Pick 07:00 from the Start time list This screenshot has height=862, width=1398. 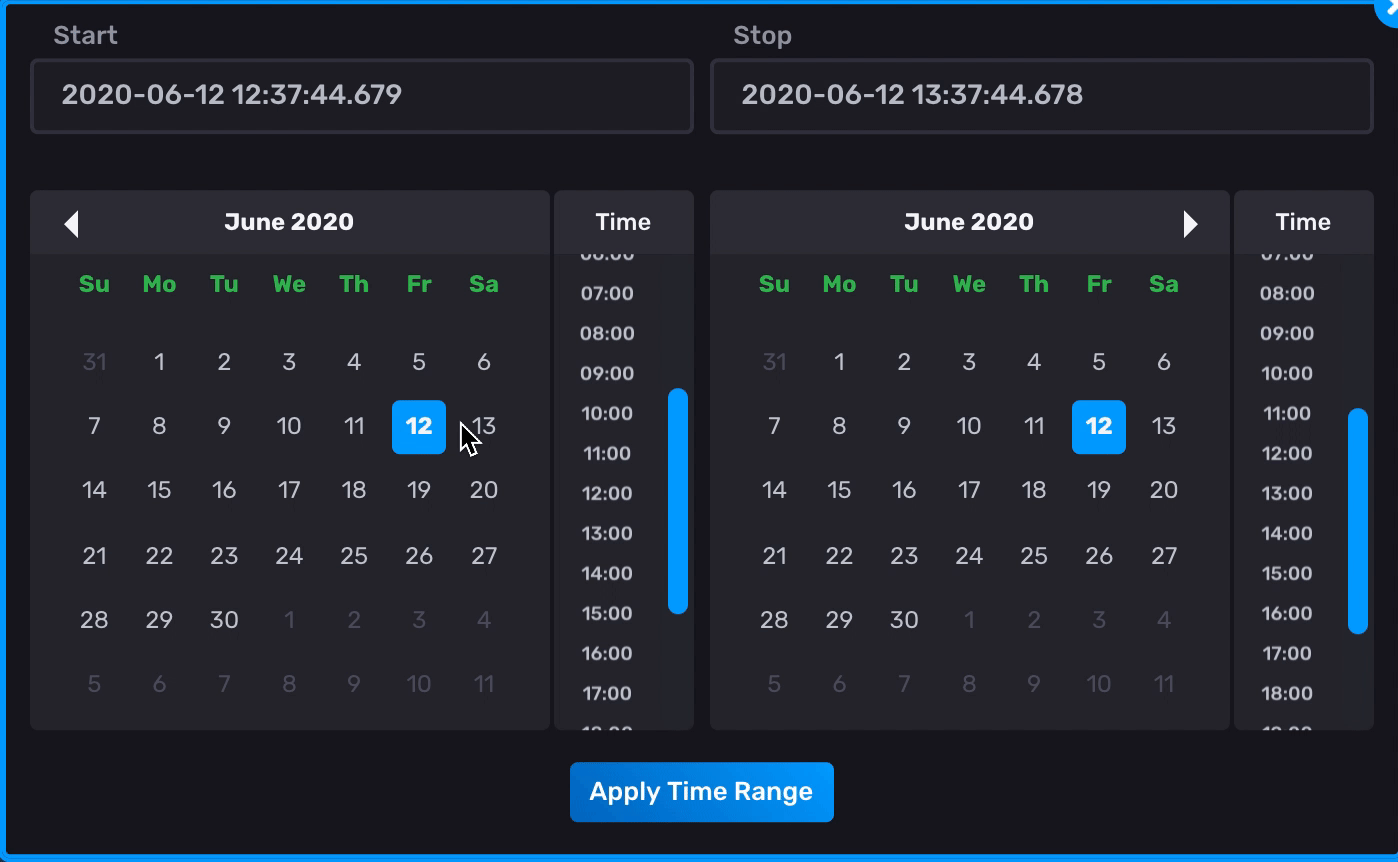click(x=607, y=293)
